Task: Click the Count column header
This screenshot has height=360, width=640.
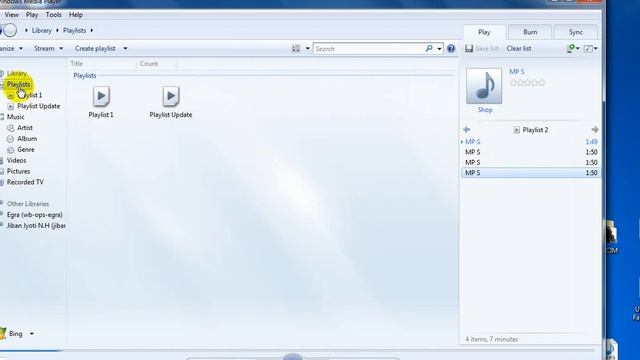Action: click(x=149, y=64)
